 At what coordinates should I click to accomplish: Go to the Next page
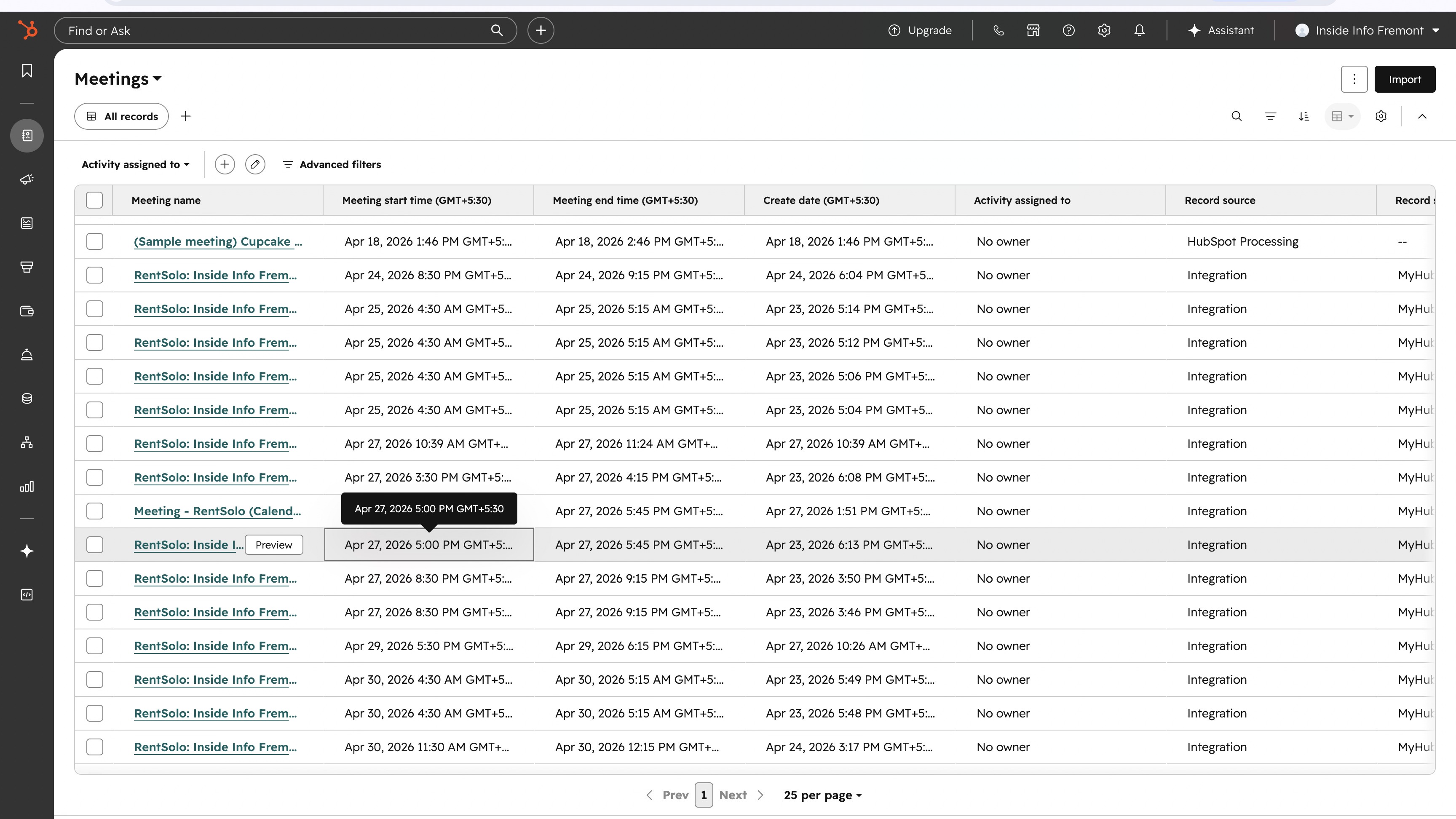click(741, 795)
